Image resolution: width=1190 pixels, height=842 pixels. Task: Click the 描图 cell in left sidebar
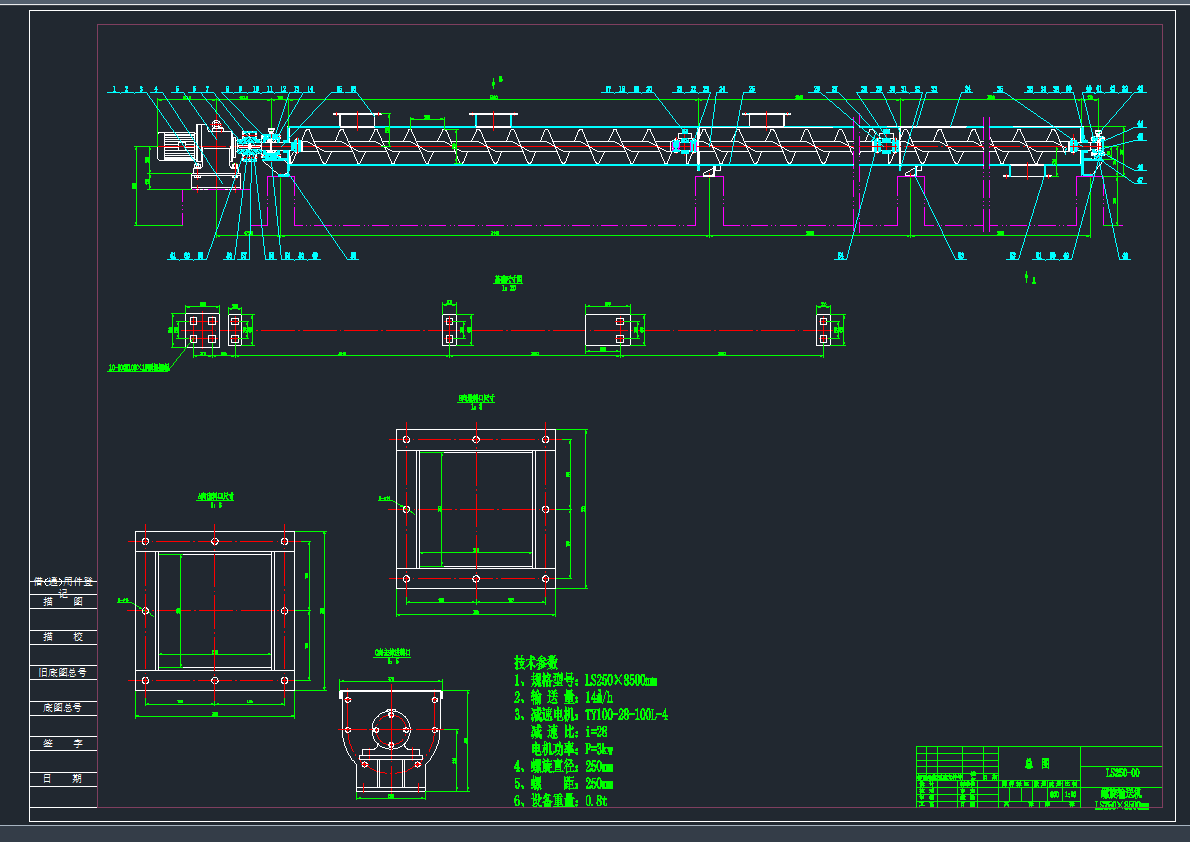63,602
